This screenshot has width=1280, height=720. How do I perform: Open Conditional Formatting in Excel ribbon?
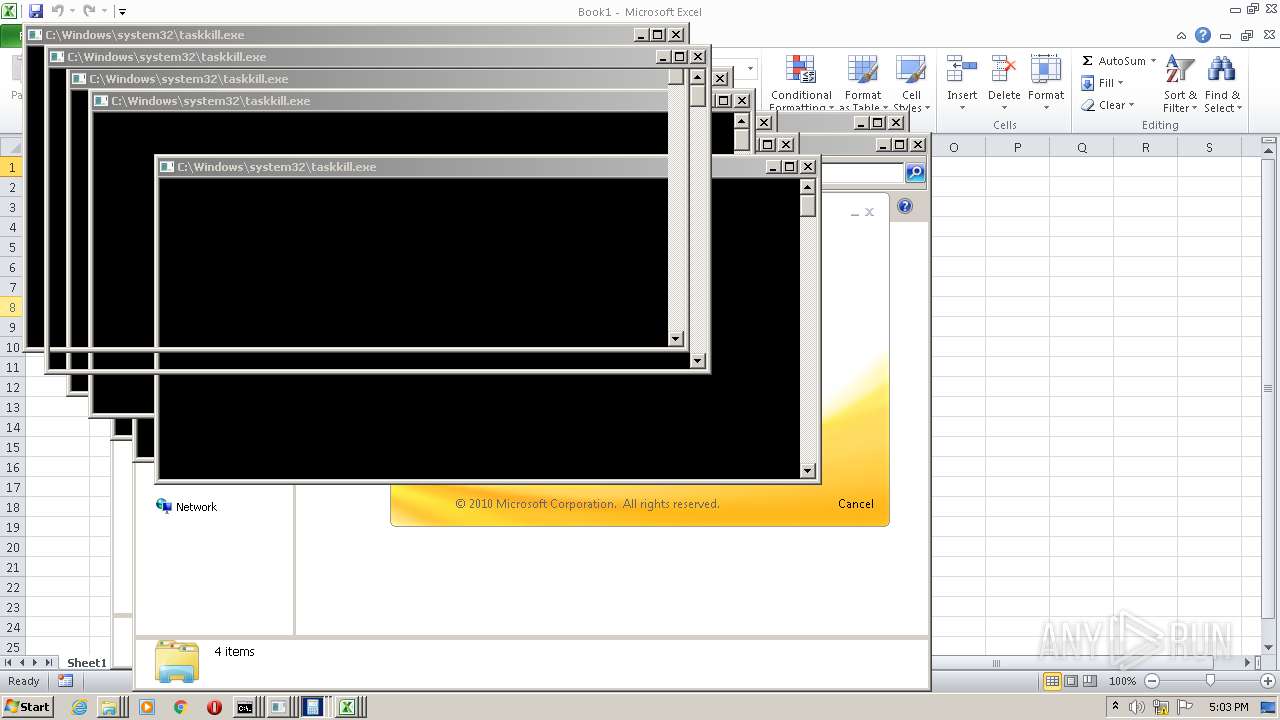(800, 84)
